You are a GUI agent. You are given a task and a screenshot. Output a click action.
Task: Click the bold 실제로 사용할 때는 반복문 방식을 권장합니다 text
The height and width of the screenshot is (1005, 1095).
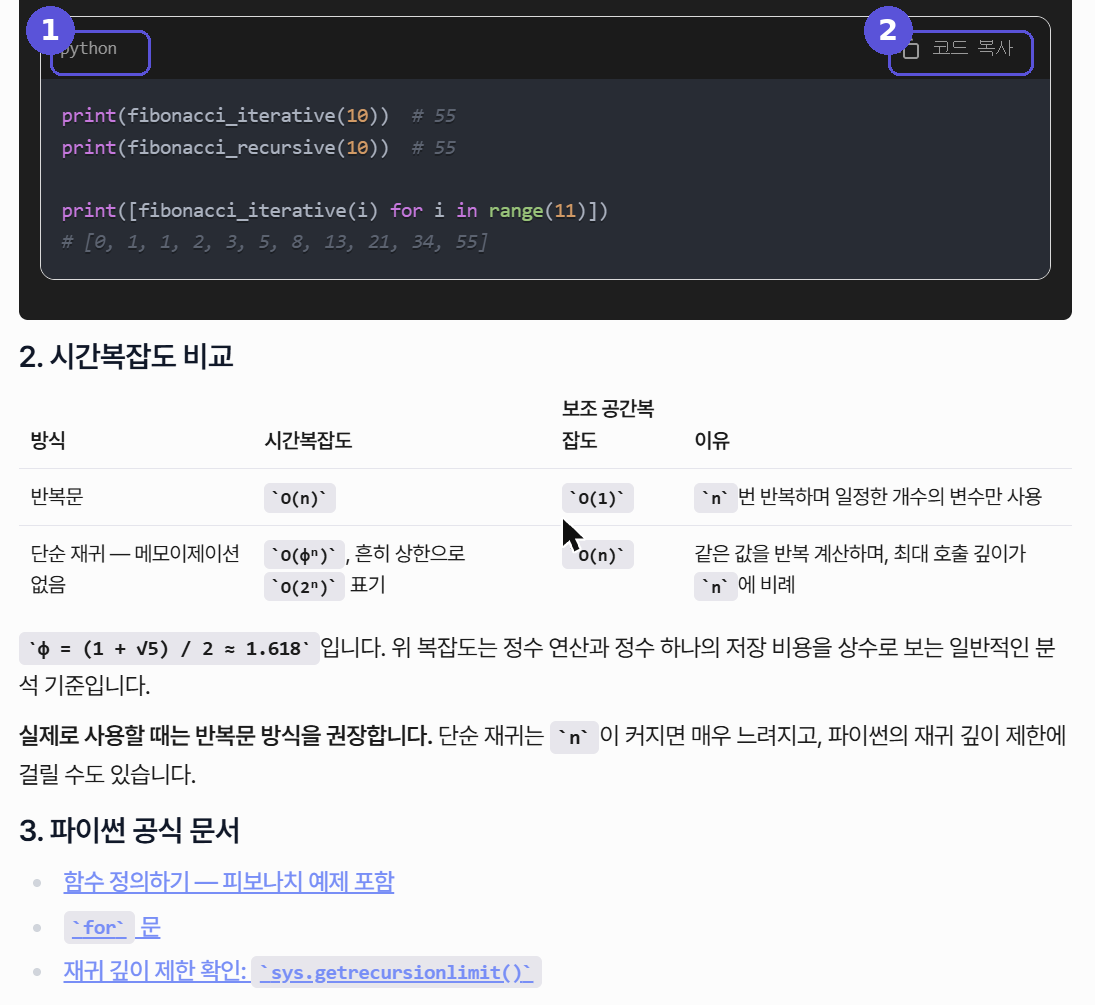point(226,735)
